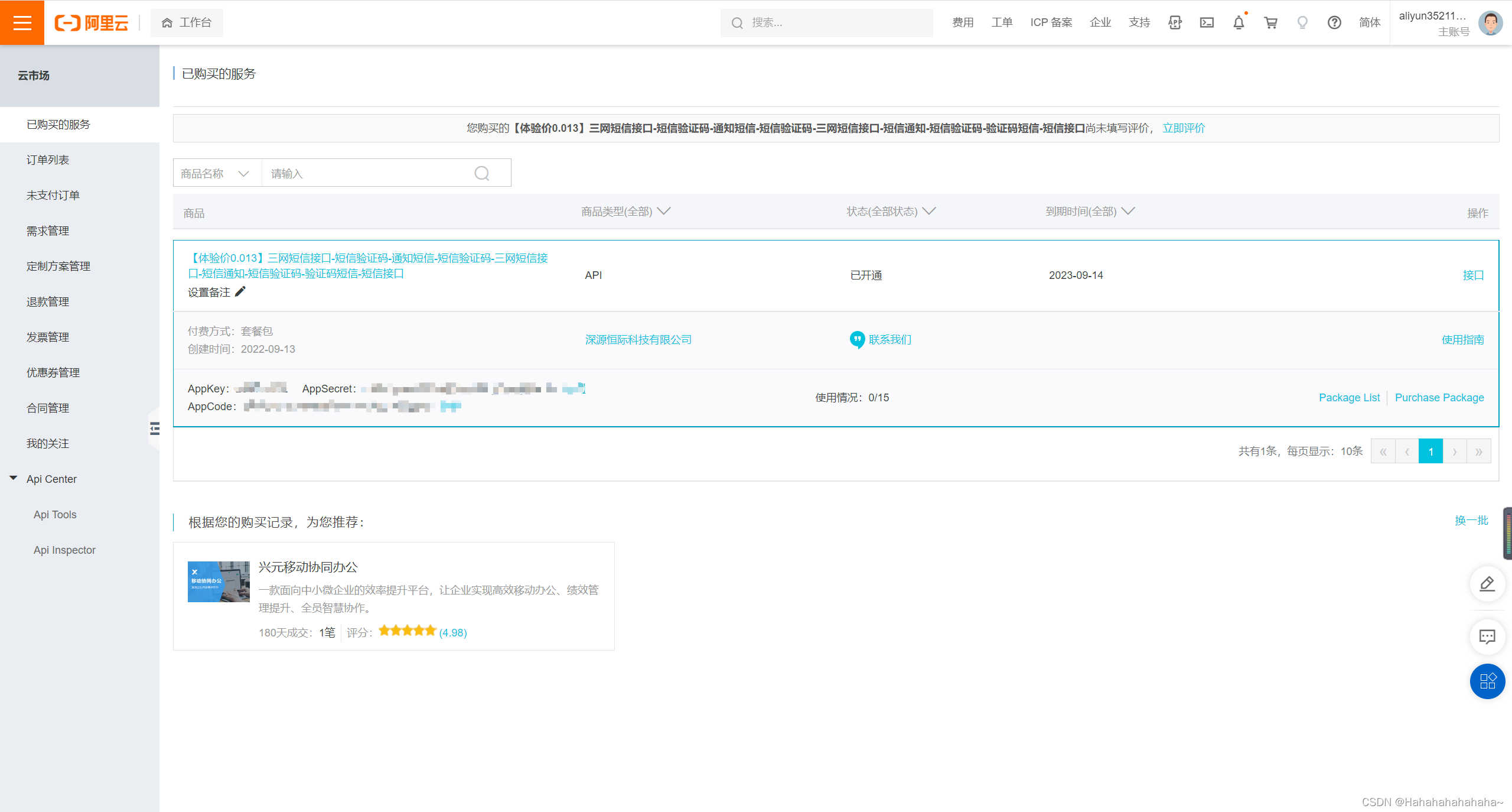Screen dimensions: 1512x812
Task: Open the shopping cart icon
Action: 1270,22
